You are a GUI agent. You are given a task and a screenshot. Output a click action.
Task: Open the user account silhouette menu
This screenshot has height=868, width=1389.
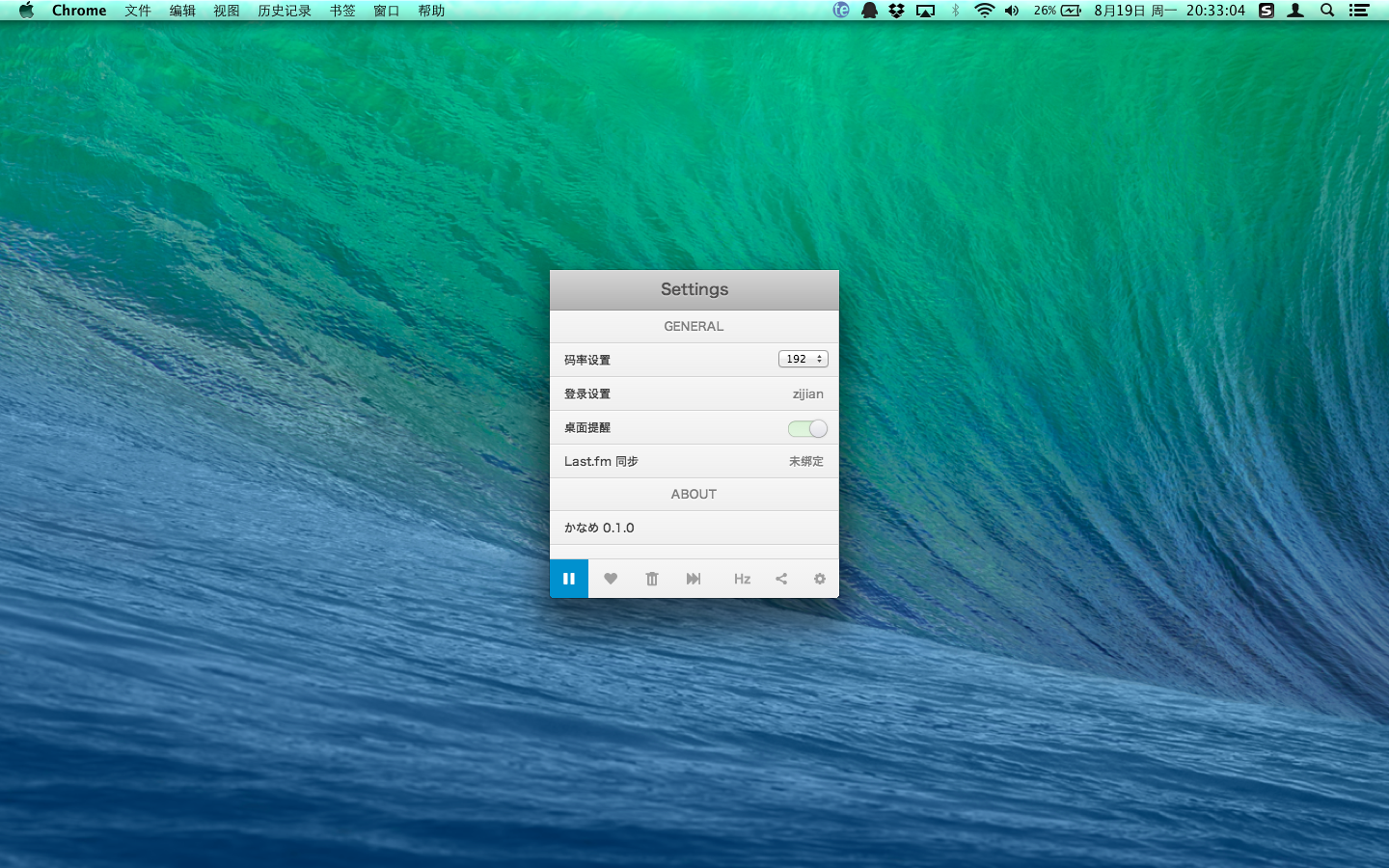[1295, 11]
